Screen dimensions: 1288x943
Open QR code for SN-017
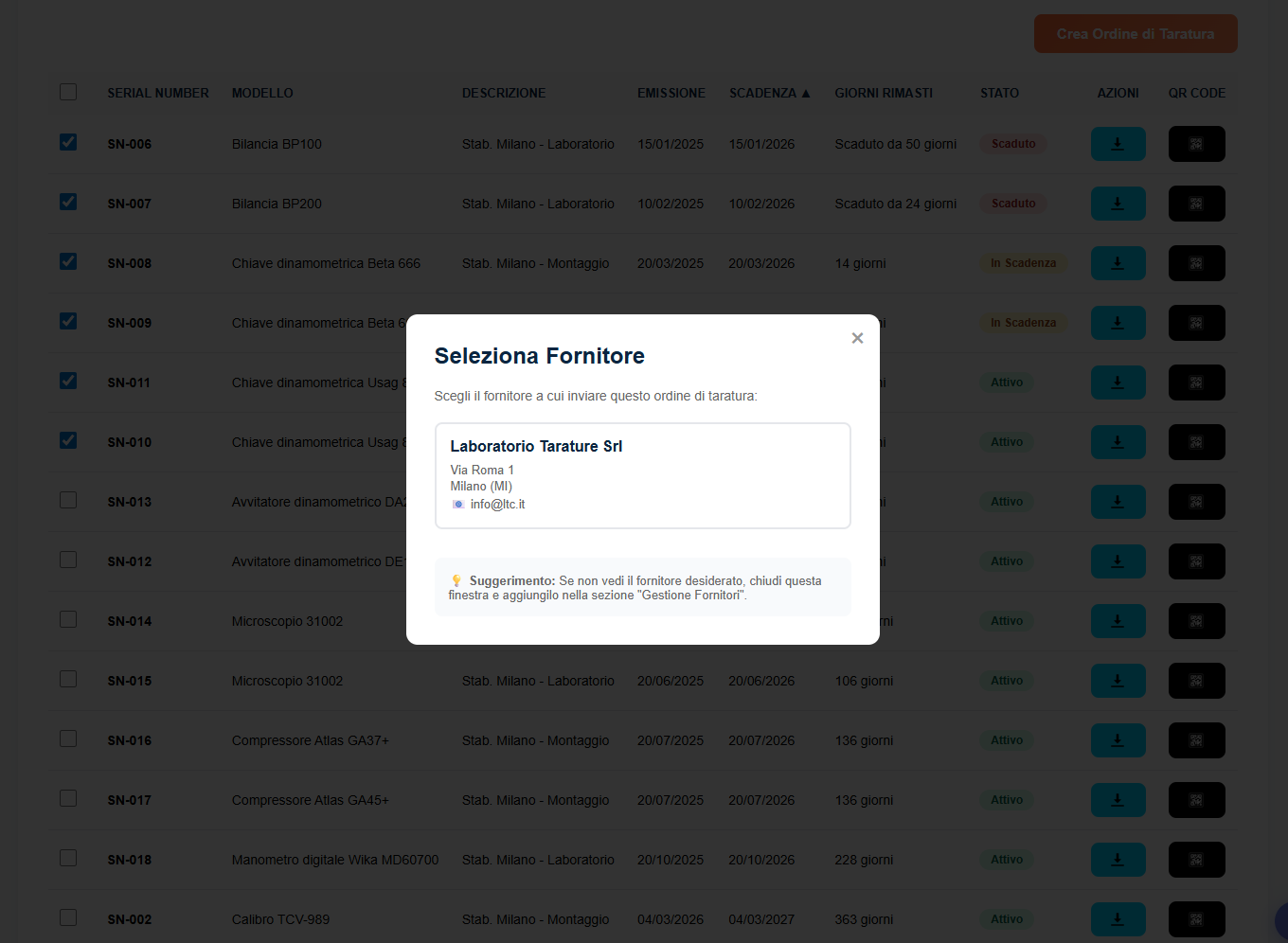(x=1196, y=800)
